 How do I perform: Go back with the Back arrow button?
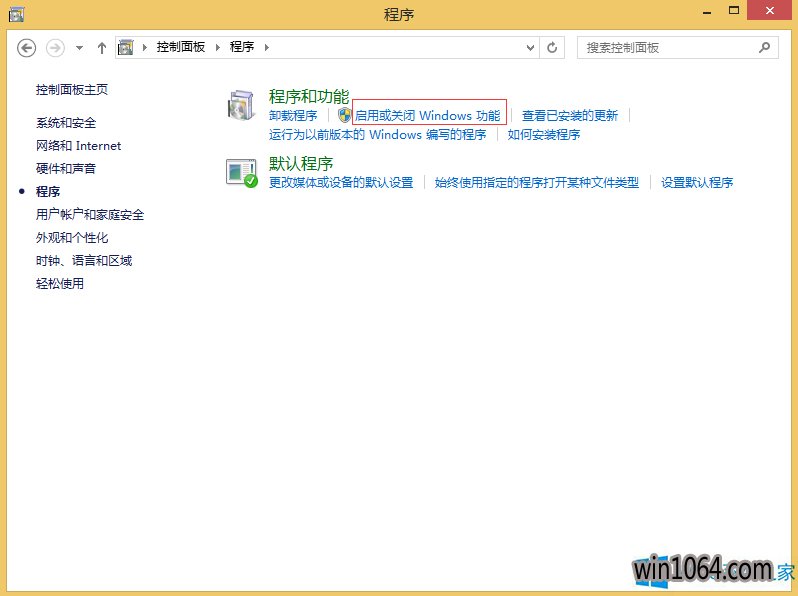pos(26,48)
